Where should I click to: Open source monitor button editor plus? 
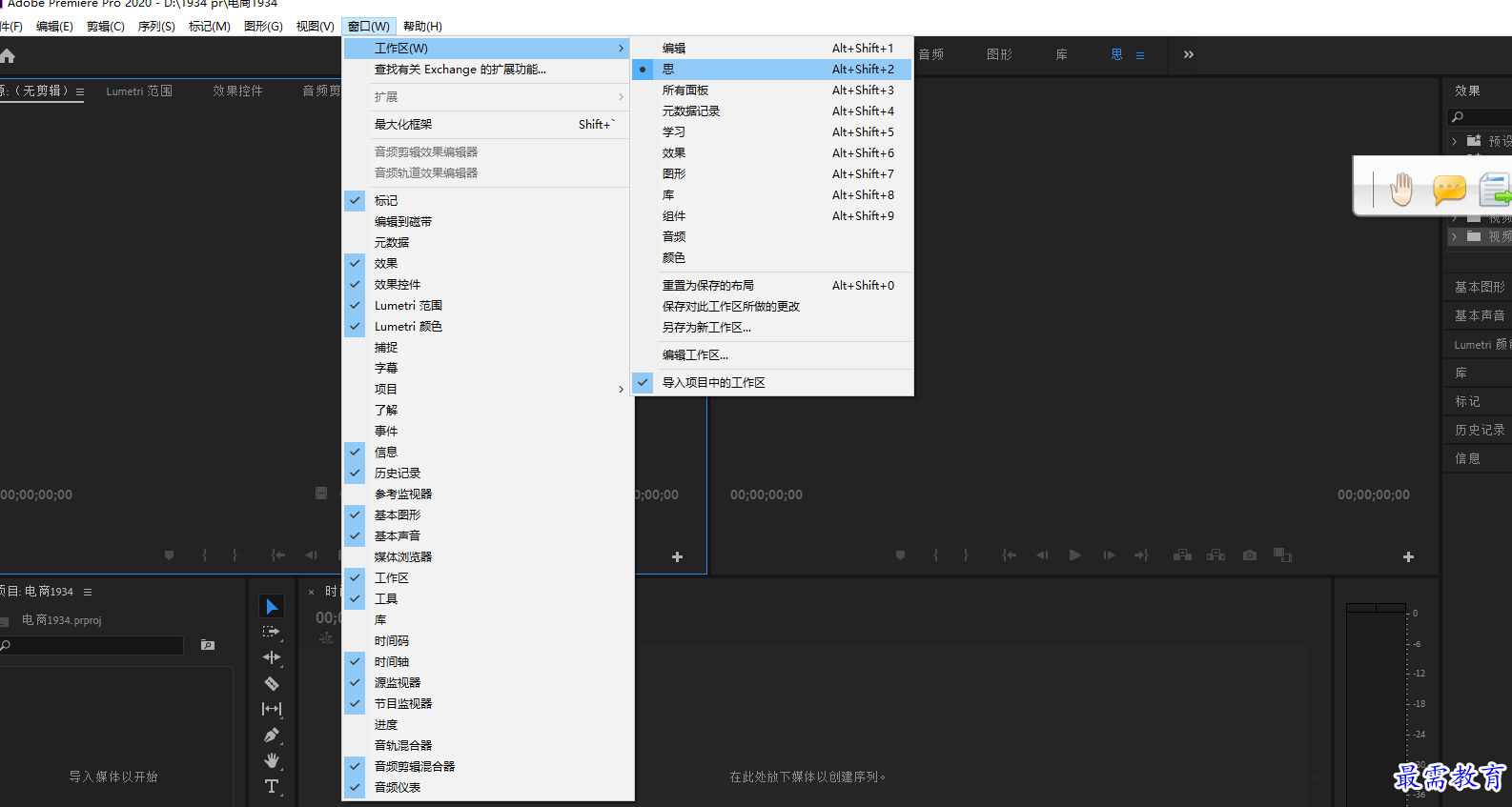point(677,556)
